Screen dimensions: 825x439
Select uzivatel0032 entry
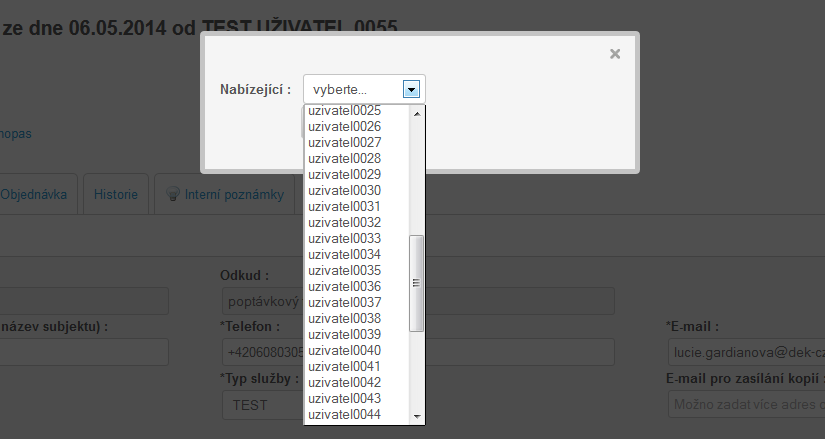[357, 223]
